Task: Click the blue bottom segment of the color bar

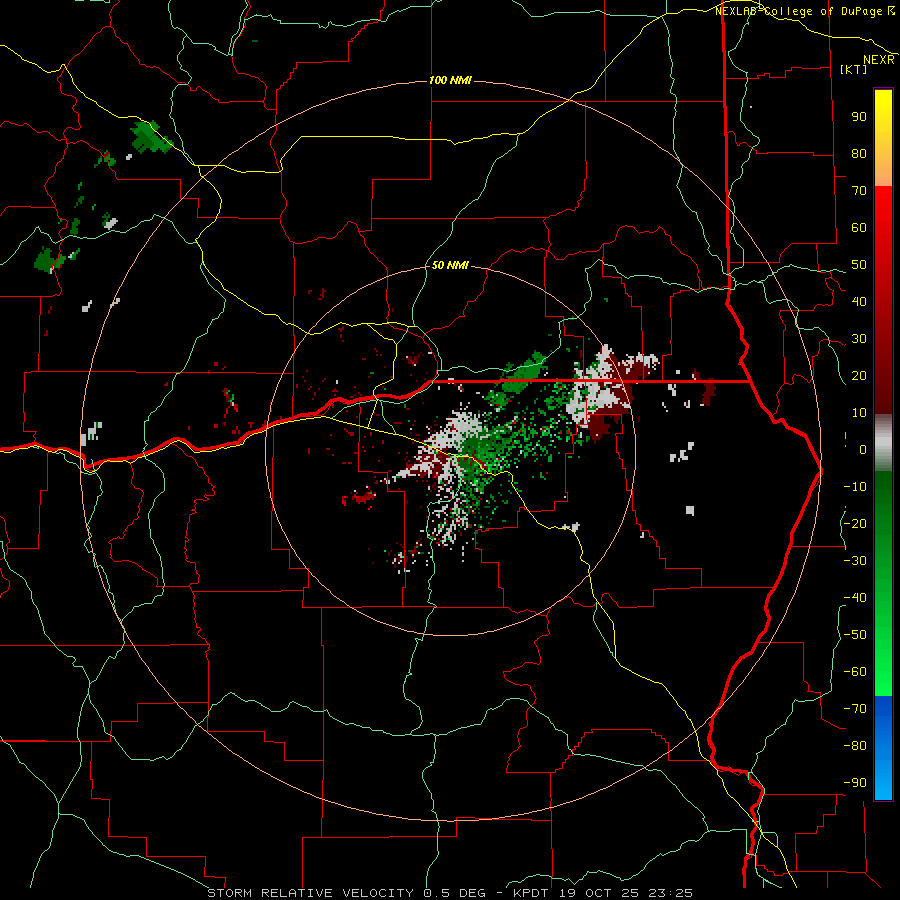Action: (x=883, y=748)
